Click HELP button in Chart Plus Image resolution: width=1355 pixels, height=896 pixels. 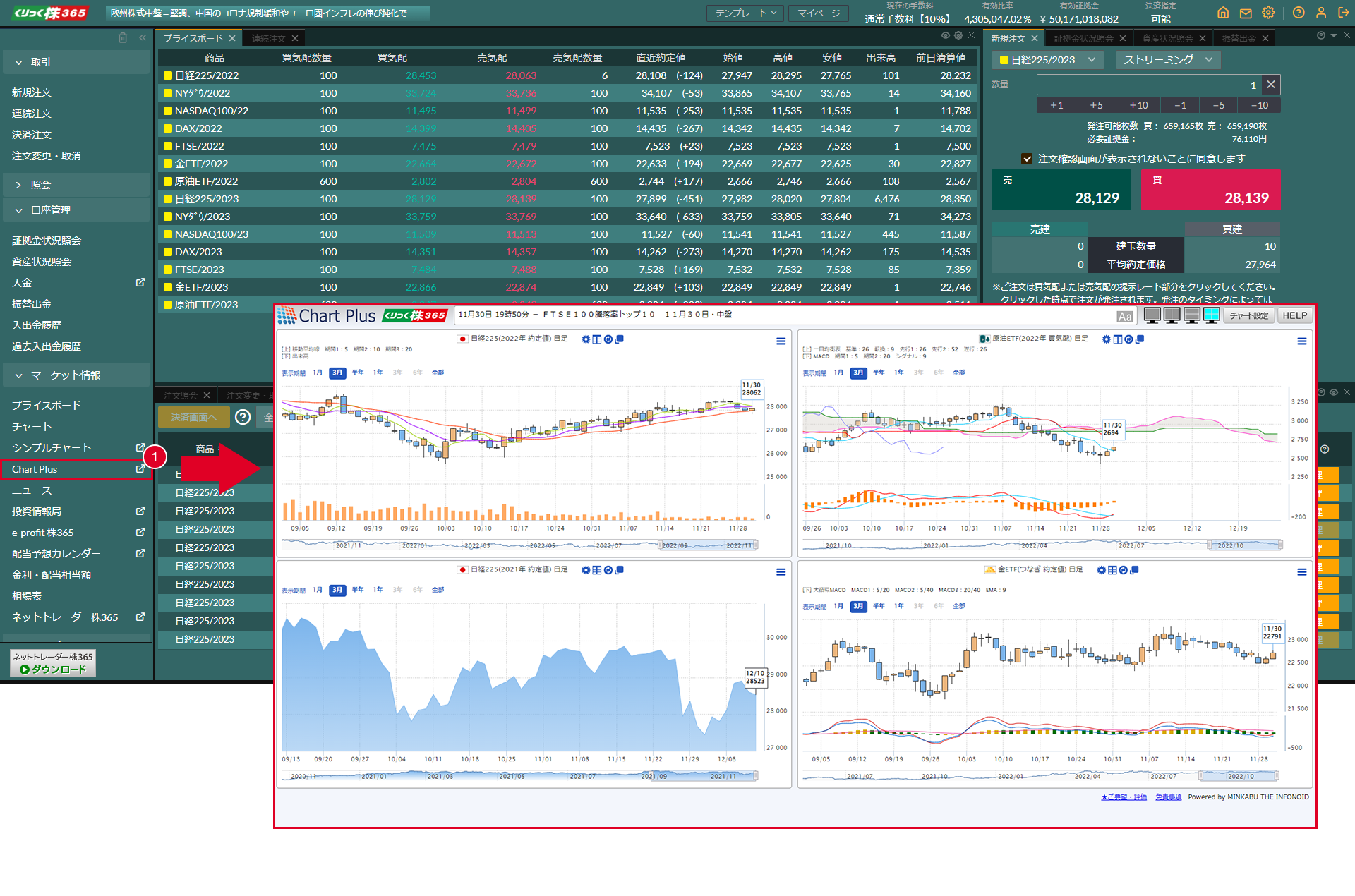click(1295, 315)
